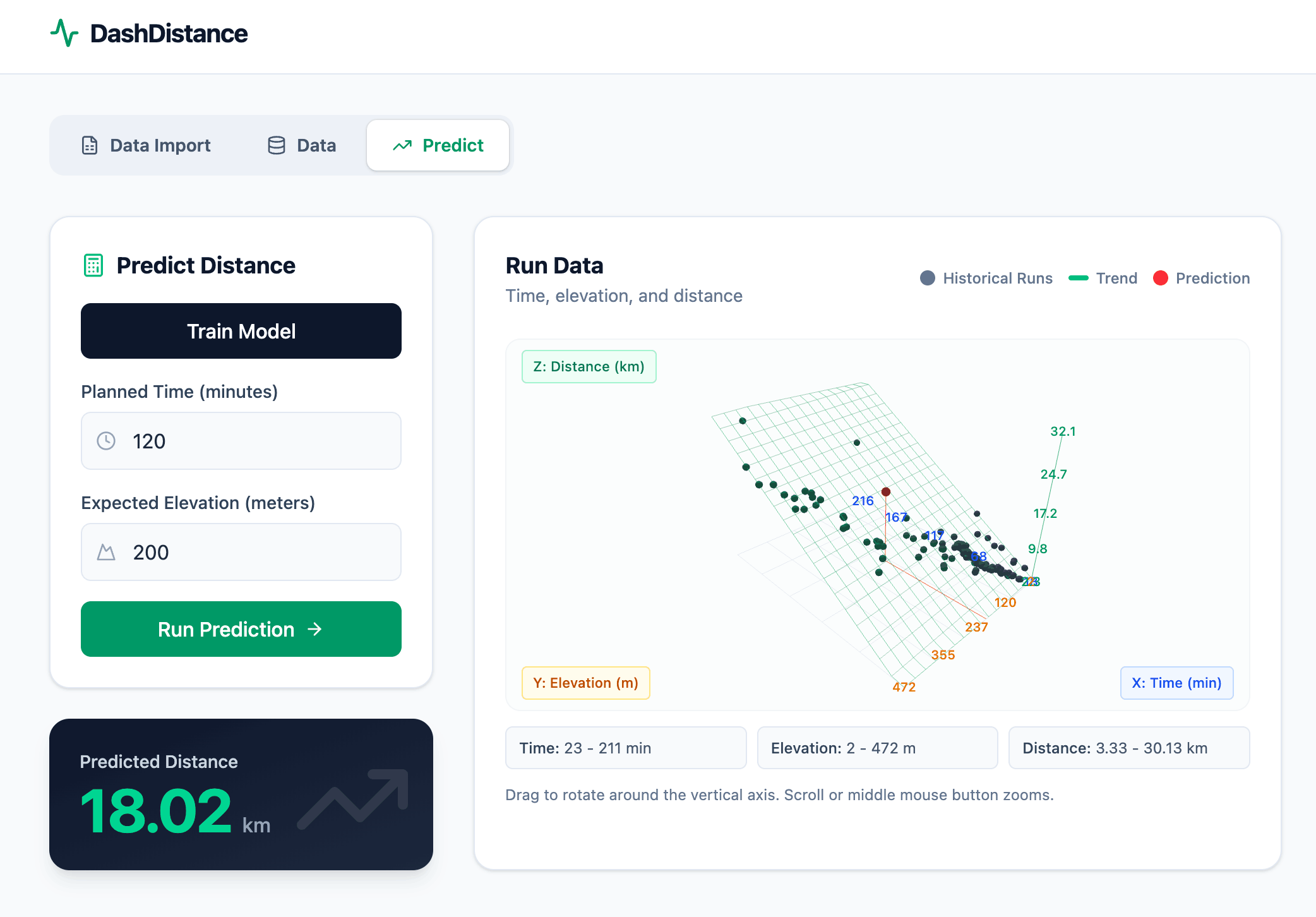Click the Run Prediction button

241,629
